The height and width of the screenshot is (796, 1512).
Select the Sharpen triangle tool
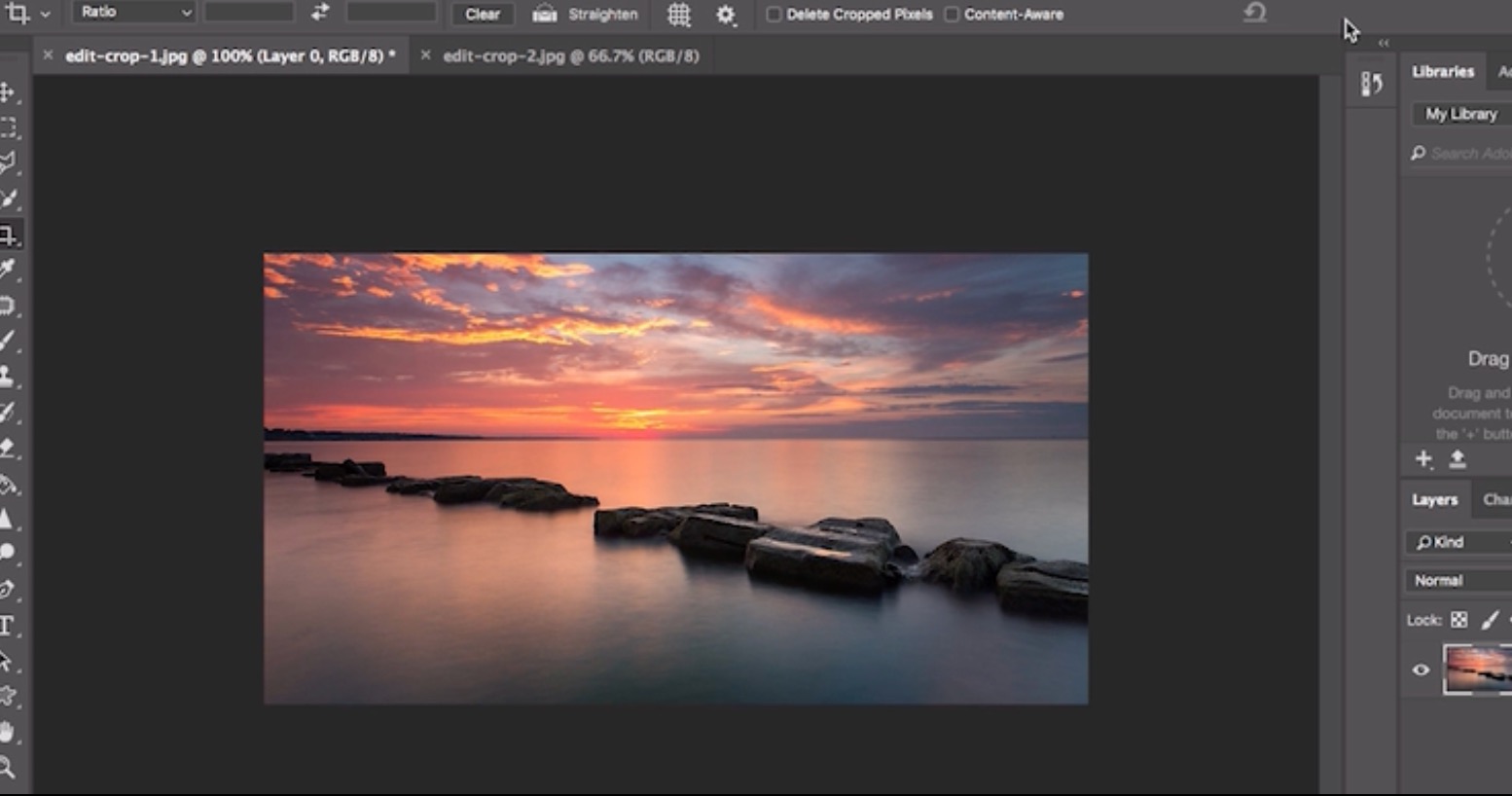[7, 518]
